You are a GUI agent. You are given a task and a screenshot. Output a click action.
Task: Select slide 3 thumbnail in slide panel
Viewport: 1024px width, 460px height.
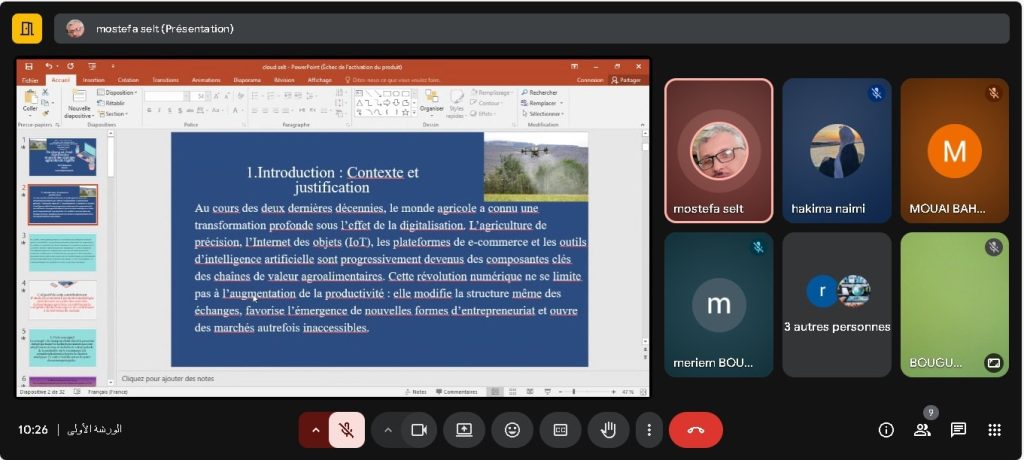click(62, 252)
